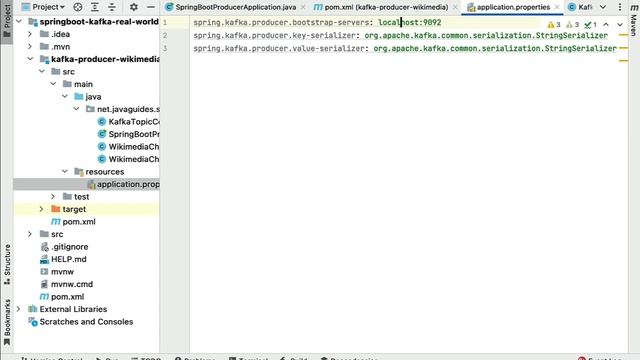Expand the .idea folder
This screenshot has width=640, height=360.
point(30,34)
